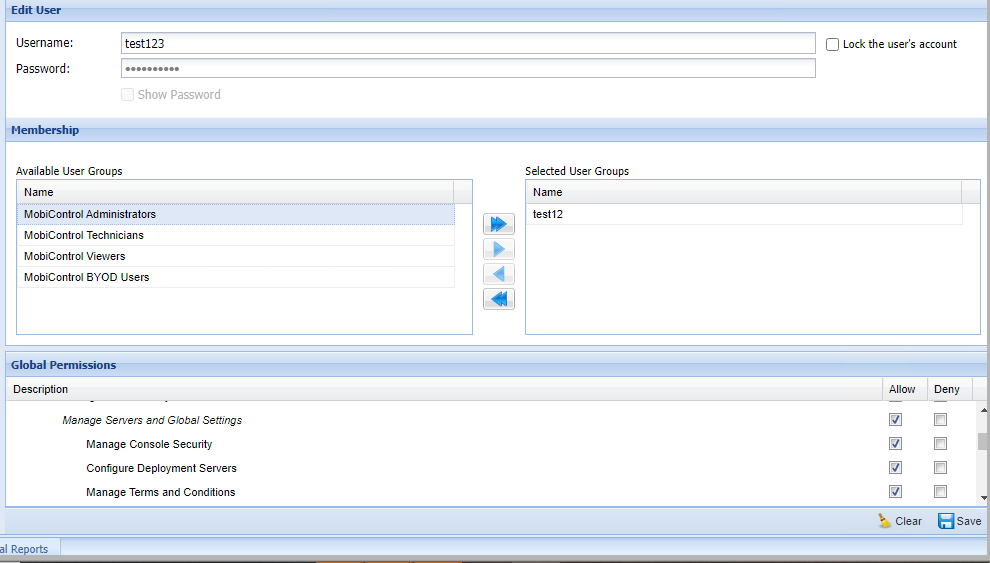This screenshot has height=563, width=990.
Task: Enable Lock the user's account checkbox
Action: 833,44
